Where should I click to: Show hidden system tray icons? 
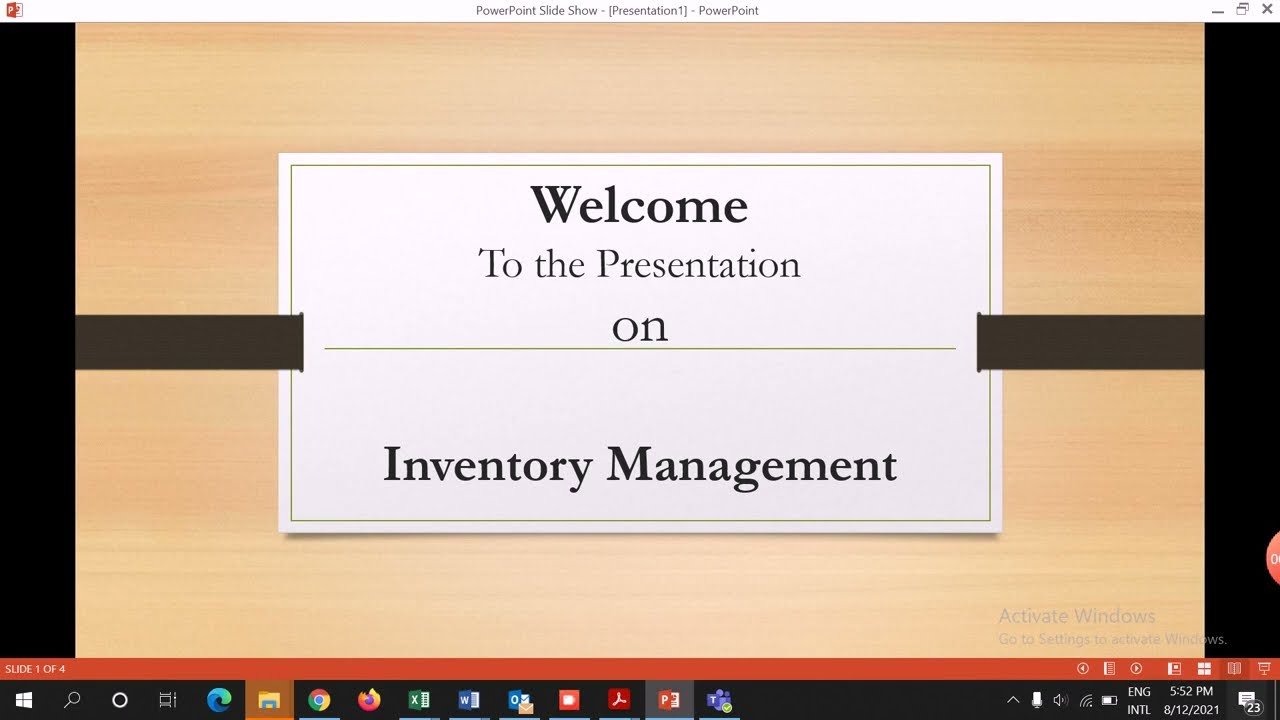tap(1013, 700)
